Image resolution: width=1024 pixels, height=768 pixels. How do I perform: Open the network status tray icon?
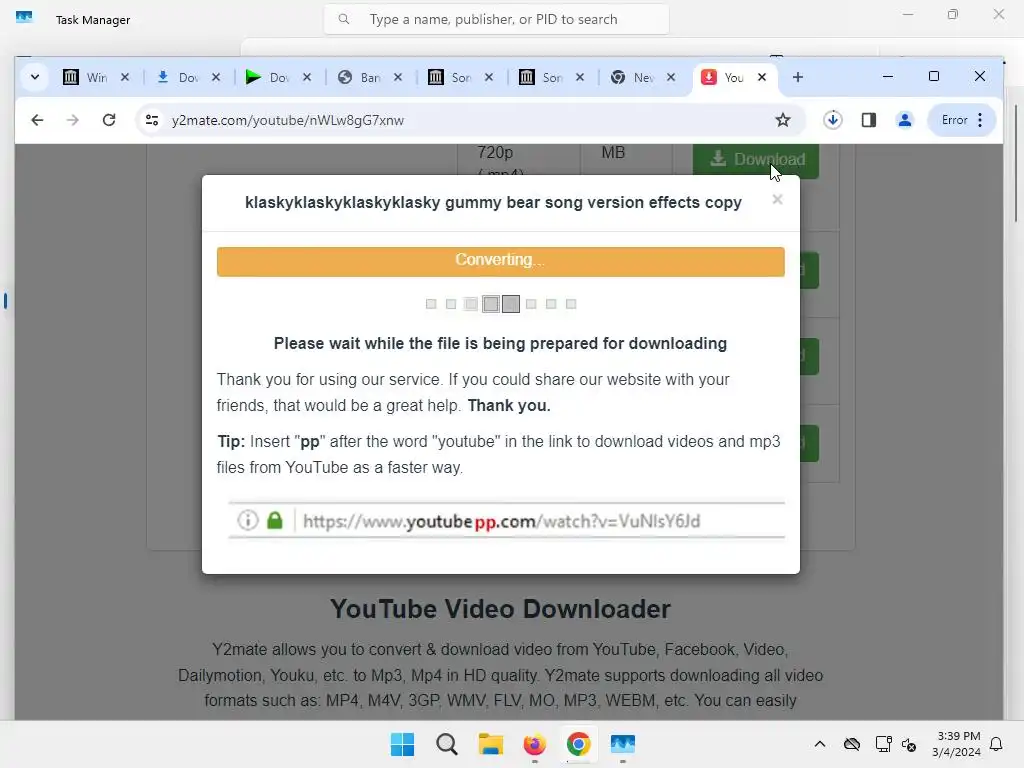[884, 744]
